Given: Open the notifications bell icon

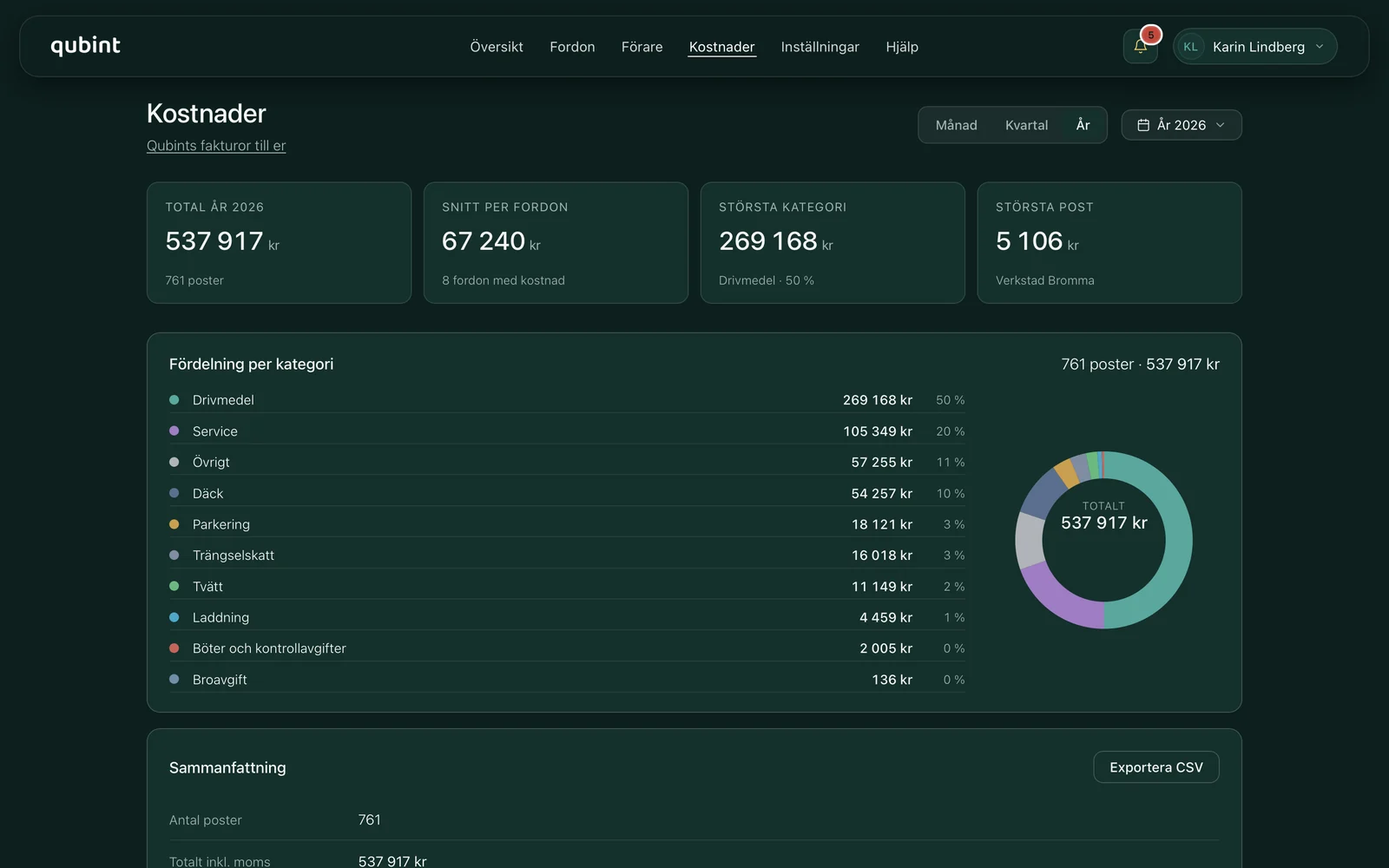Looking at the screenshot, I should click(x=1140, y=46).
